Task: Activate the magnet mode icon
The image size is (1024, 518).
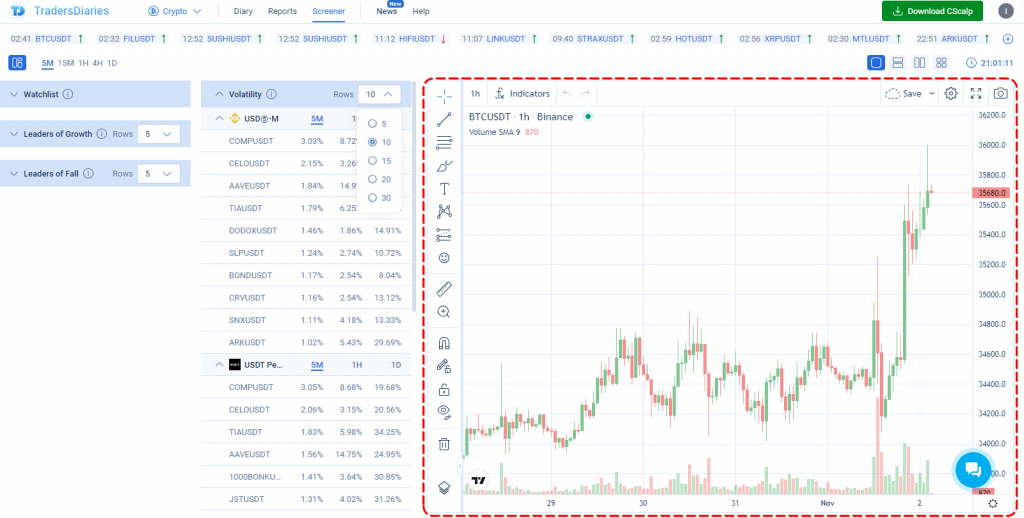Action: point(444,343)
